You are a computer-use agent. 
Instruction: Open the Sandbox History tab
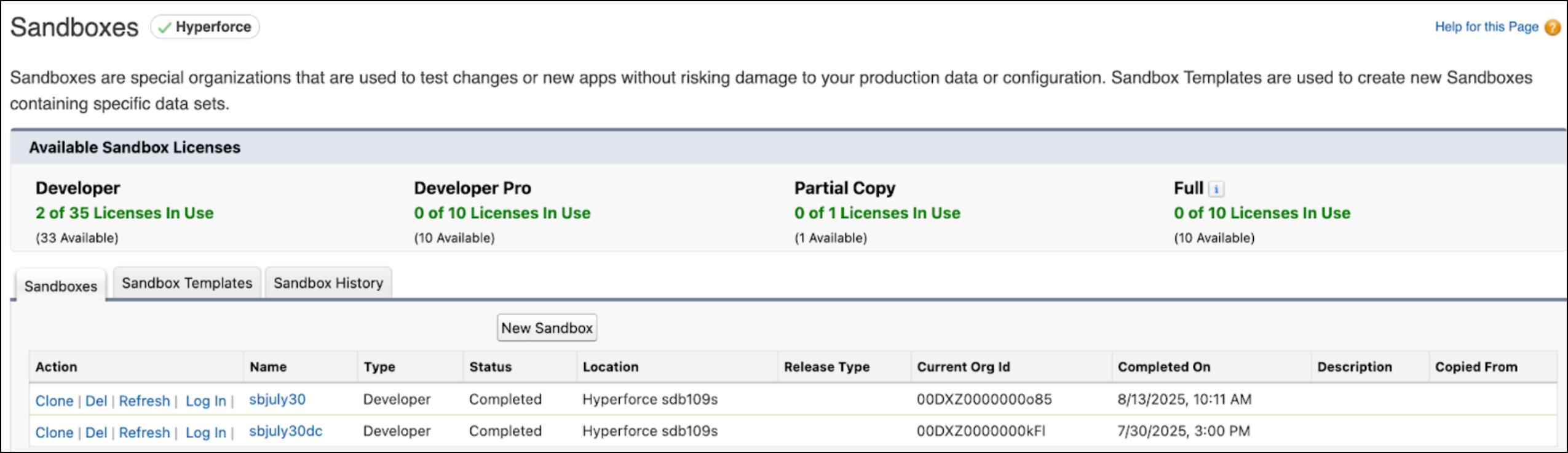pos(328,283)
